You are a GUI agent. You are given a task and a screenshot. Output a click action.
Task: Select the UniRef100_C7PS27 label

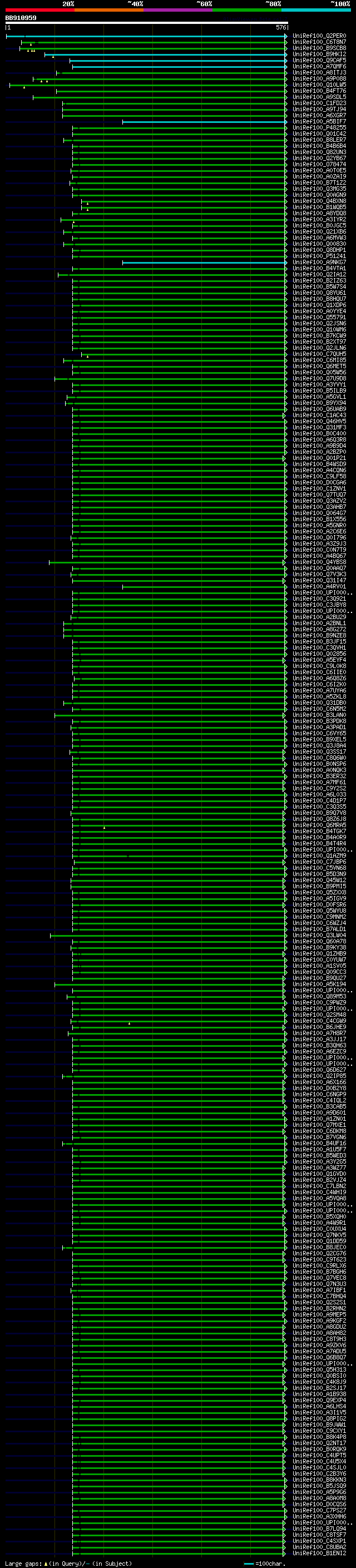point(319,1511)
